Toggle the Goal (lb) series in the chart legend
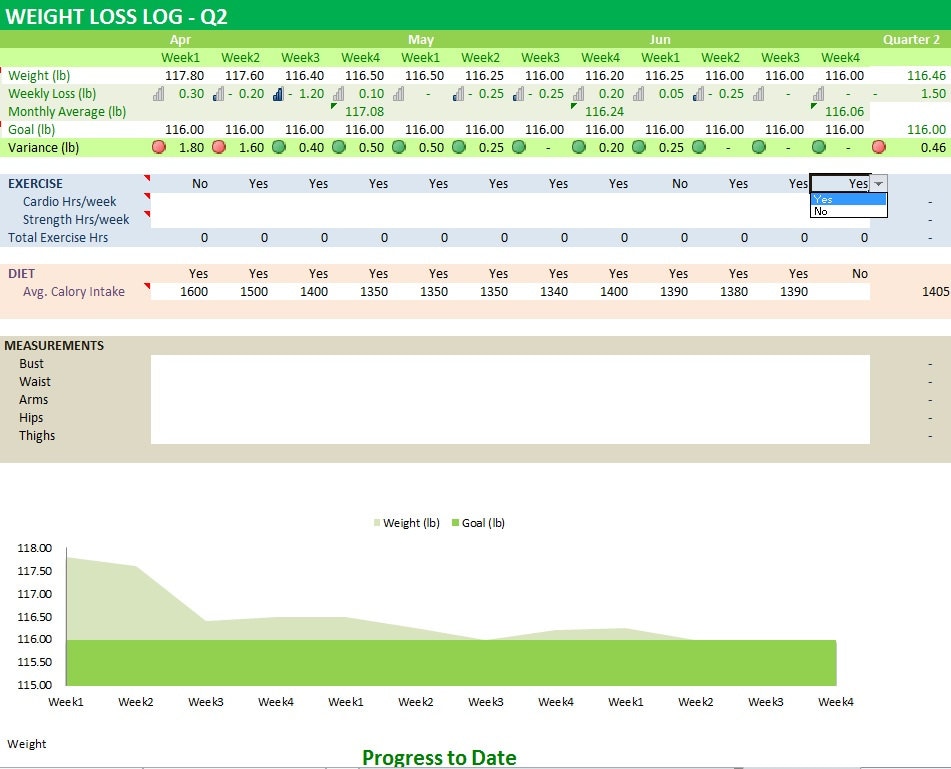 point(485,523)
